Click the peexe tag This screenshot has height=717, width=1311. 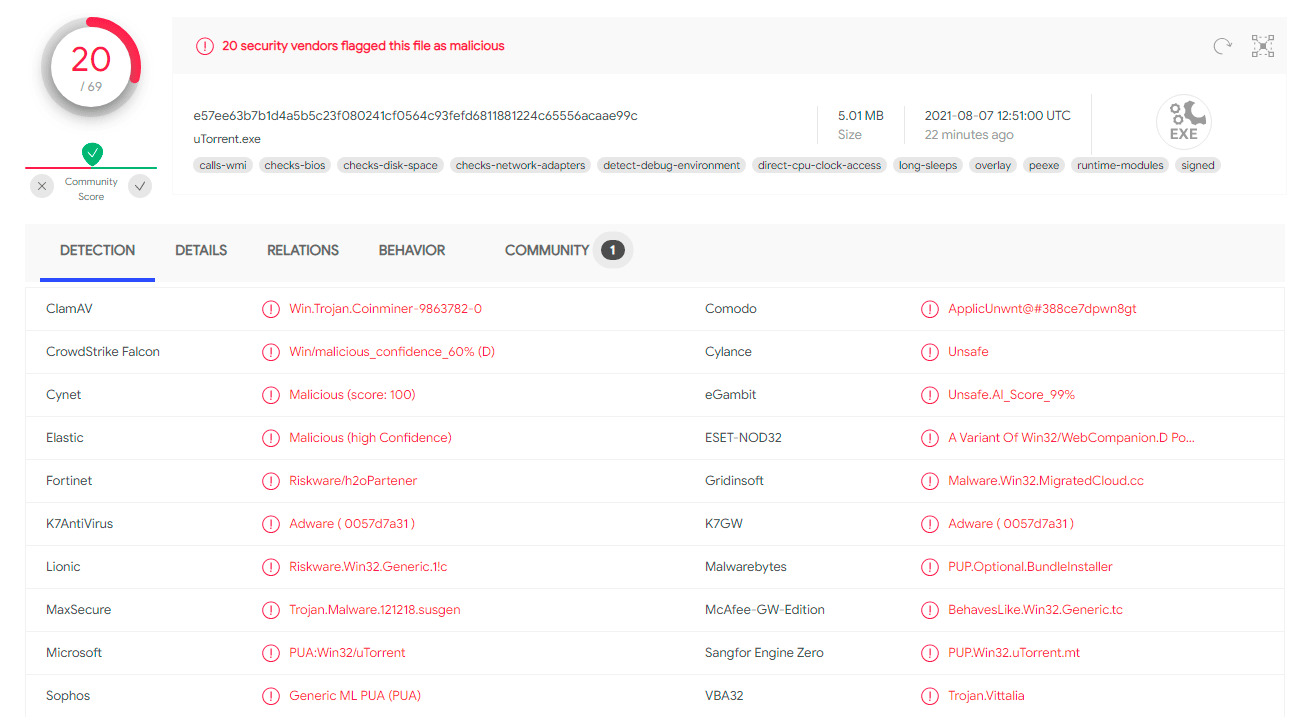click(1044, 165)
